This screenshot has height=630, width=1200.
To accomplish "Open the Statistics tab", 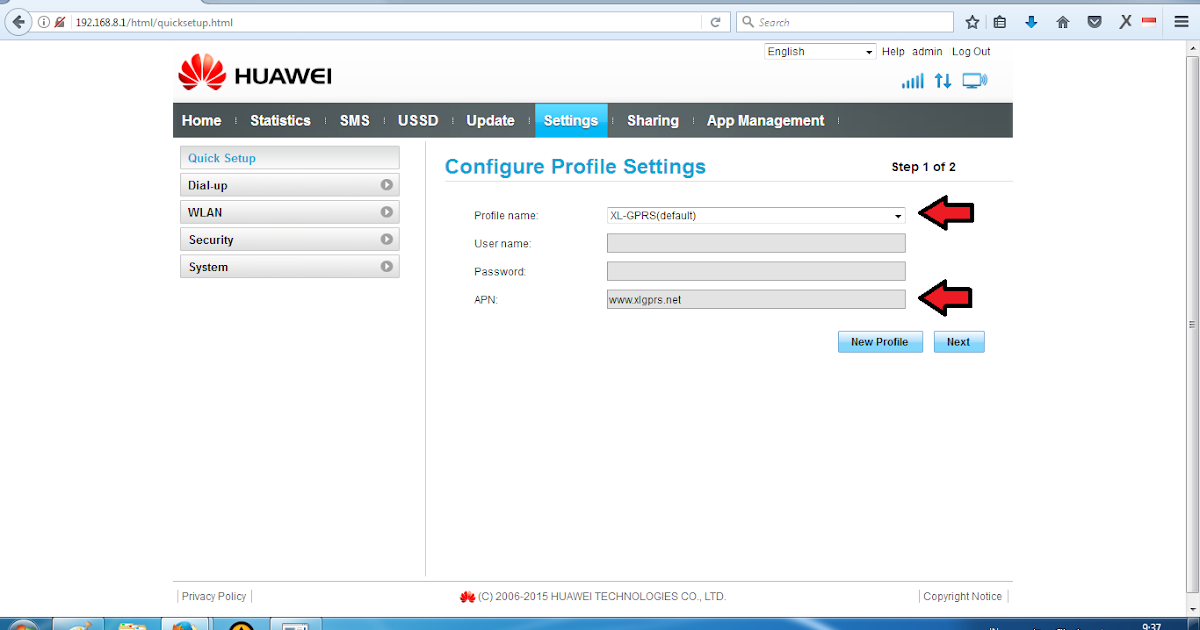I will coord(280,120).
